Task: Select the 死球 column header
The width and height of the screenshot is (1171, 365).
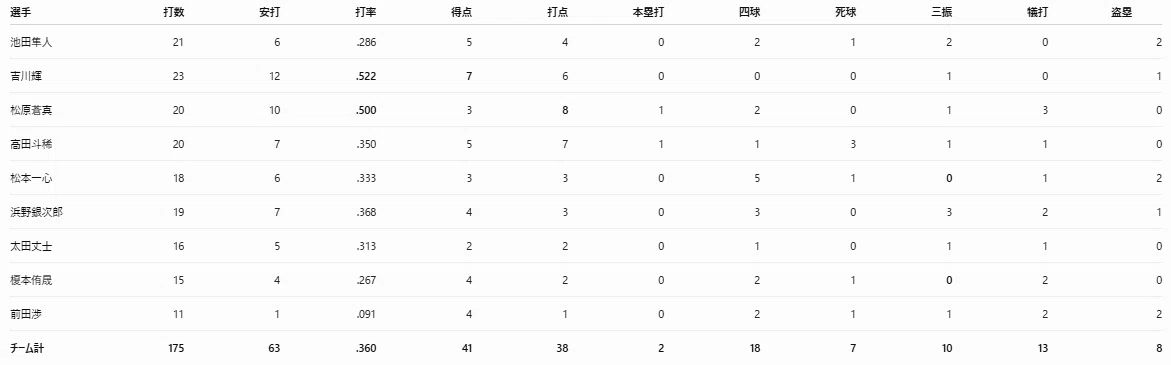Action: [846, 12]
